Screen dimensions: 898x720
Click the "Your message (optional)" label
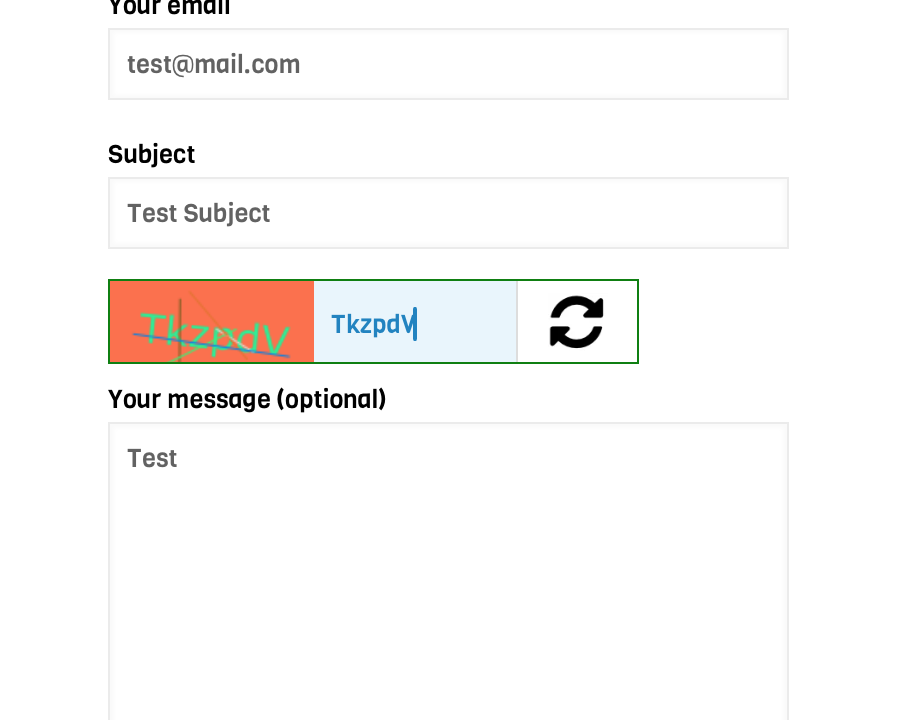247,399
